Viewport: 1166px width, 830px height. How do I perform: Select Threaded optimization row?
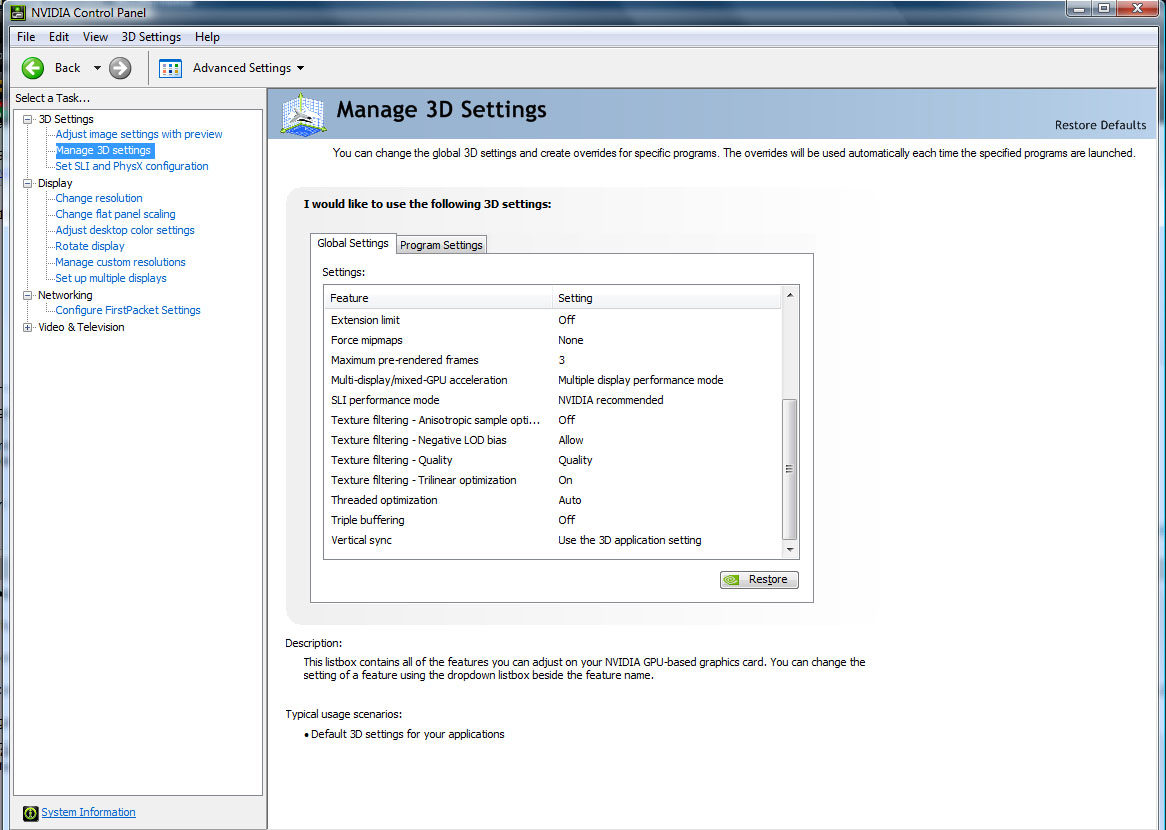(553, 501)
